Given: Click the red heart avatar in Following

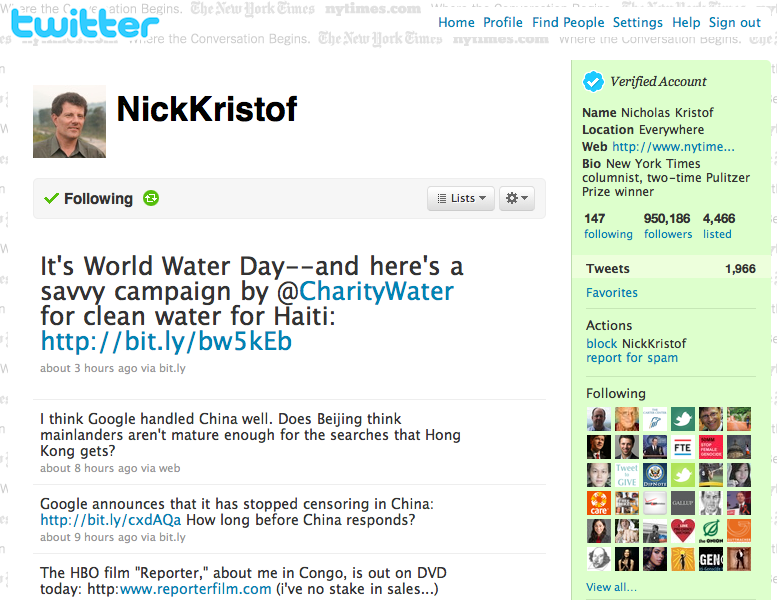Looking at the screenshot, I should coord(682,531).
